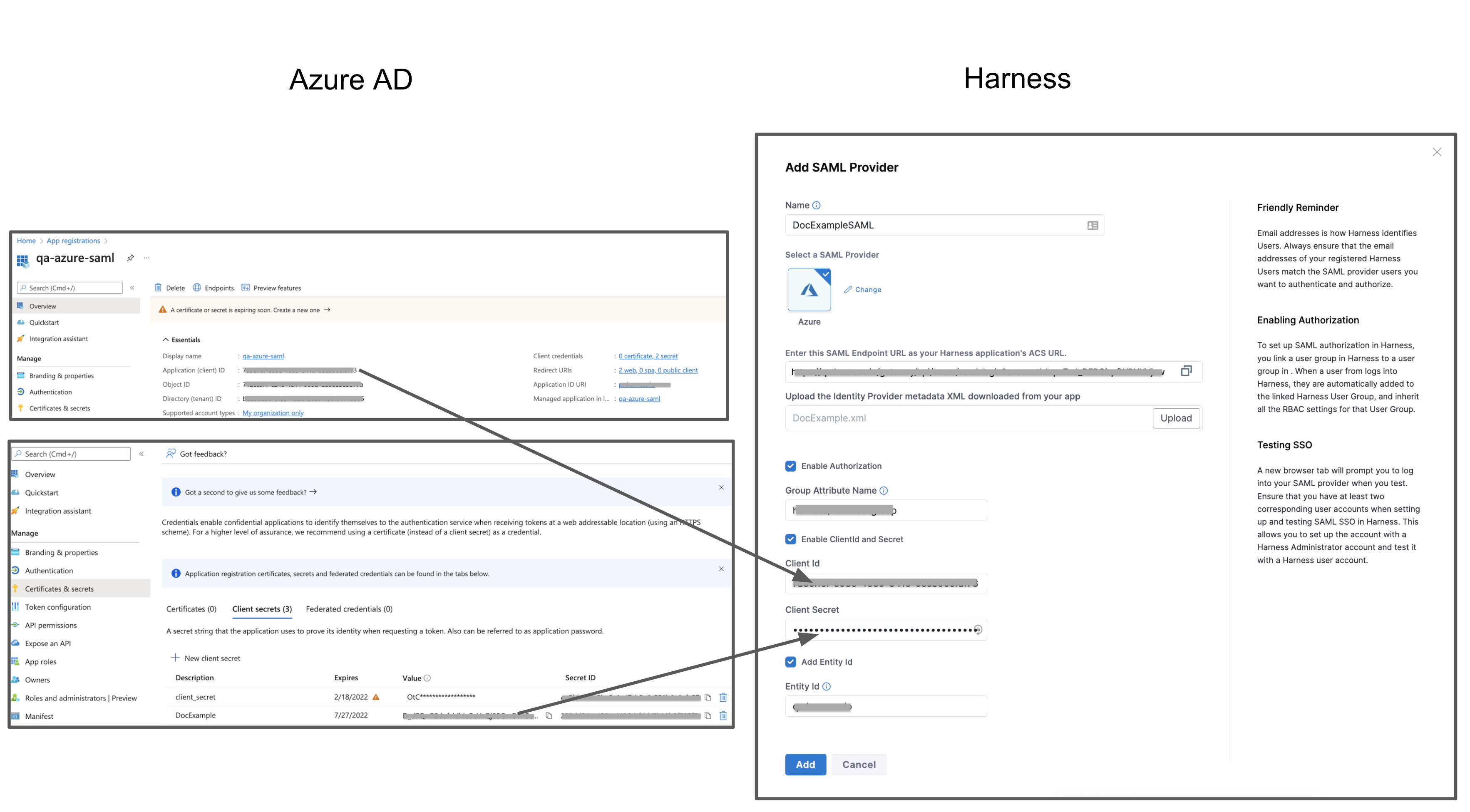Viewport: 1470px width, 812px height.
Task: Click the info icon next to Entity Id
Action: pos(826,686)
